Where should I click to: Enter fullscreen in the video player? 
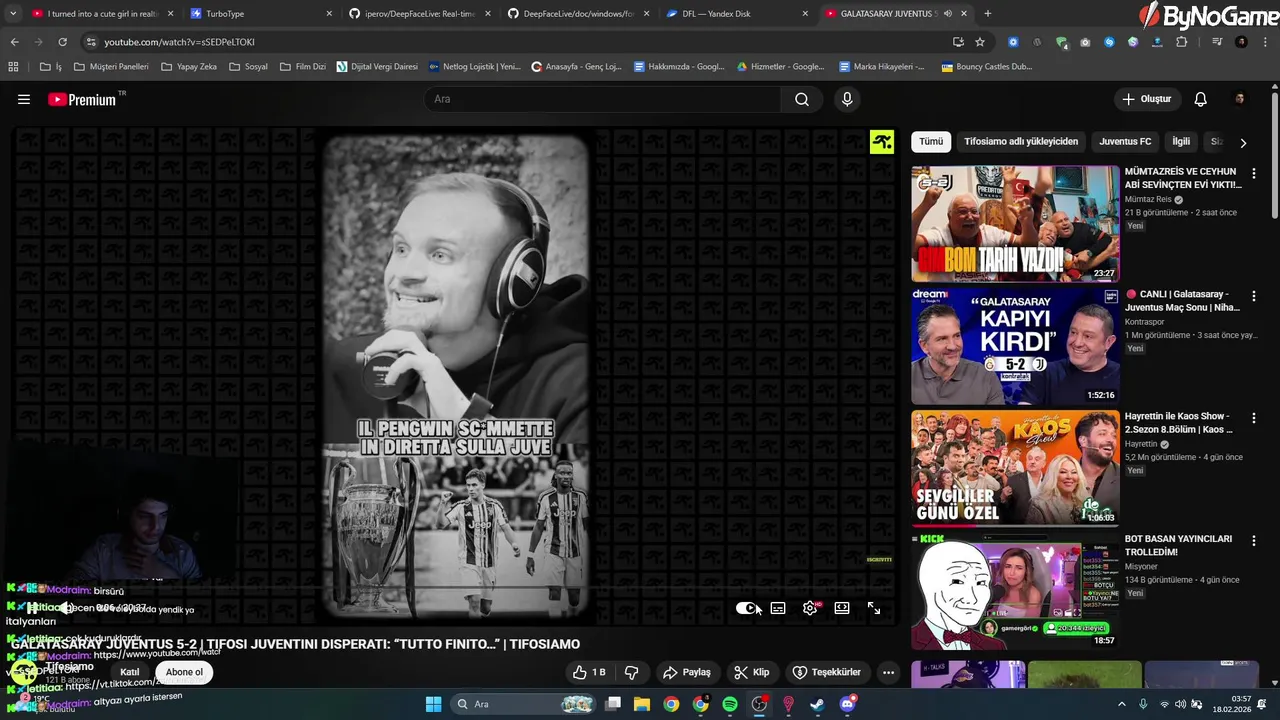point(874,608)
